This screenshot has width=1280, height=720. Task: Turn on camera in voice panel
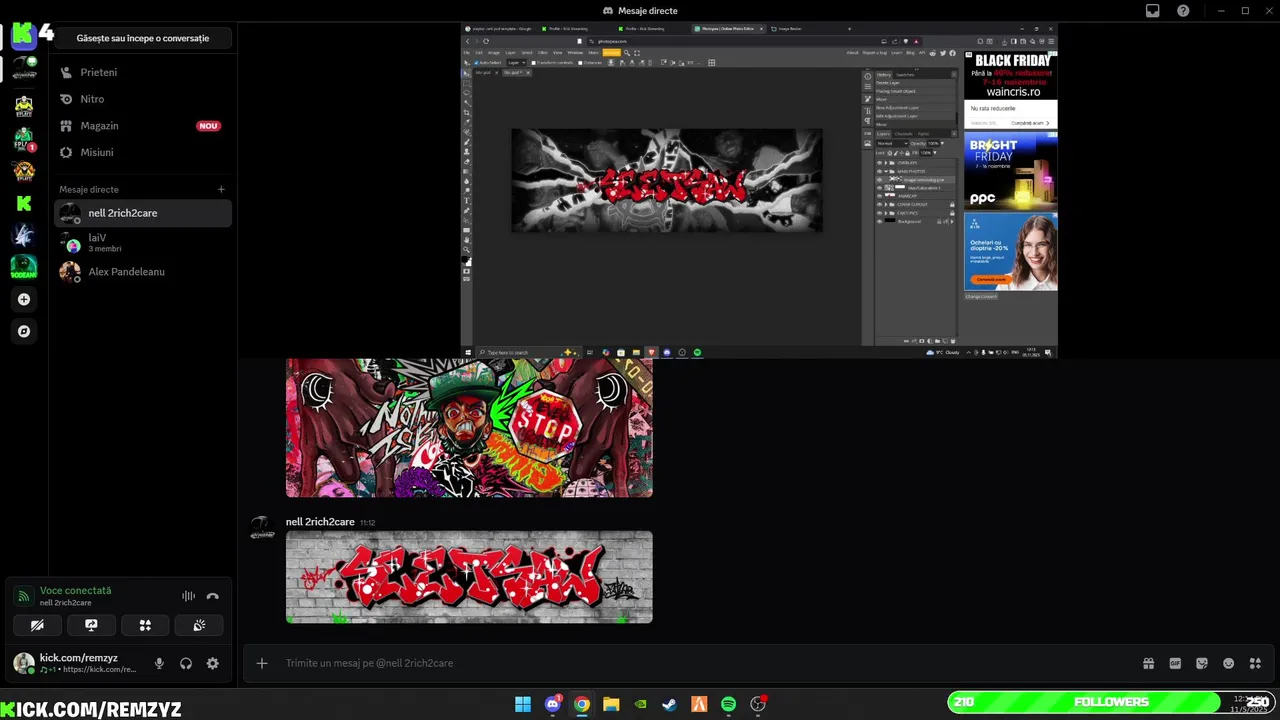pyautogui.click(x=37, y=625)
